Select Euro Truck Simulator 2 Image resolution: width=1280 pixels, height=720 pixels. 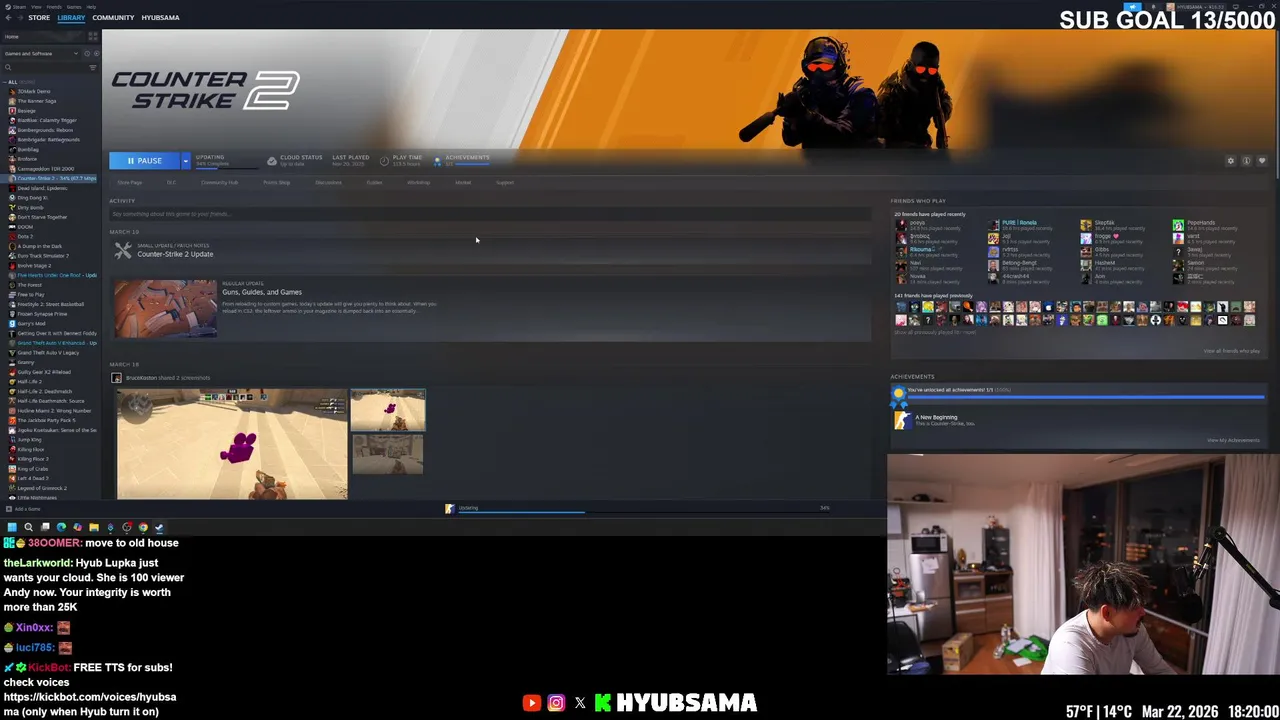click(x=43, y=256)
